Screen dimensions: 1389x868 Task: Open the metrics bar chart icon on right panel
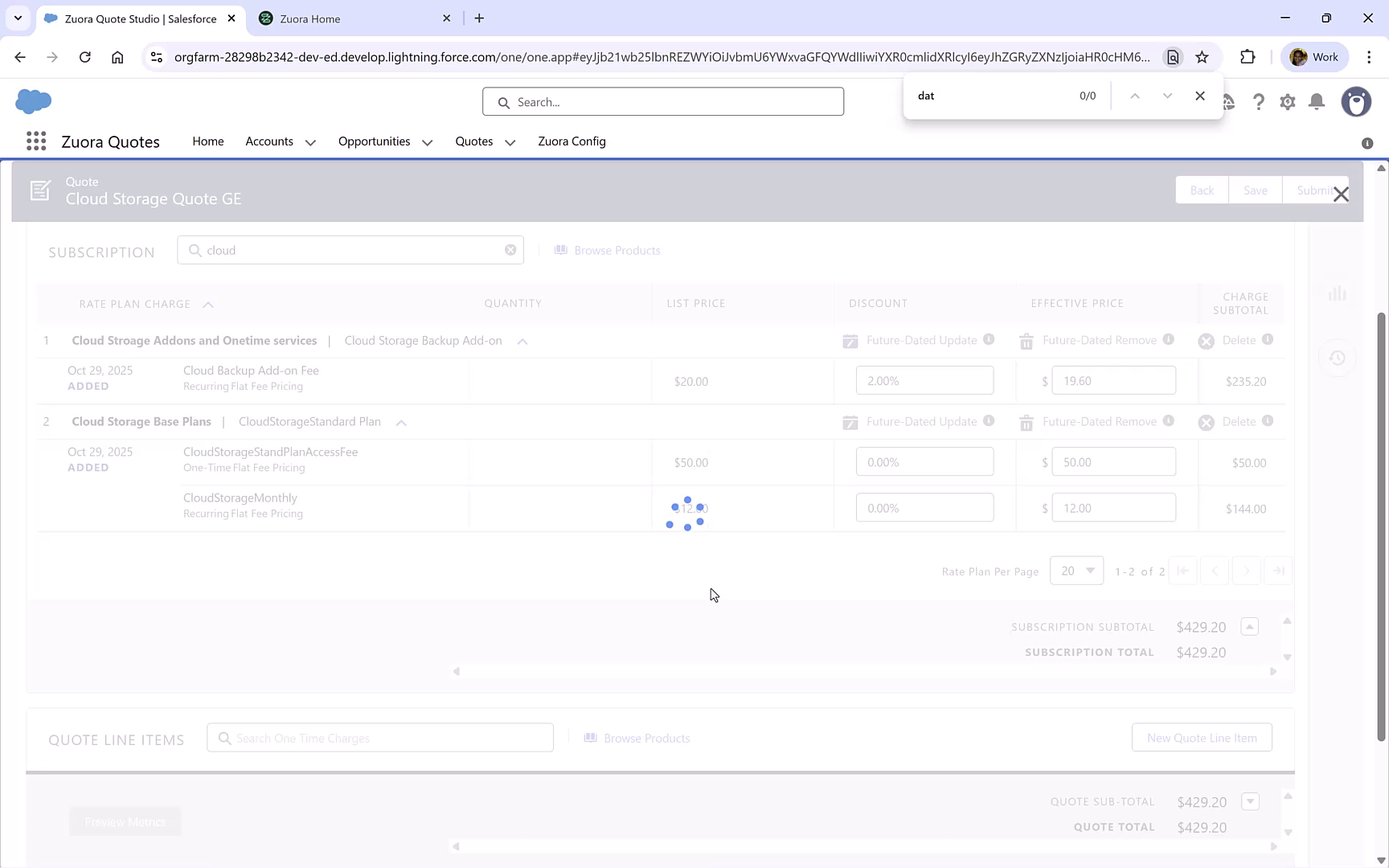point(1337,294)
